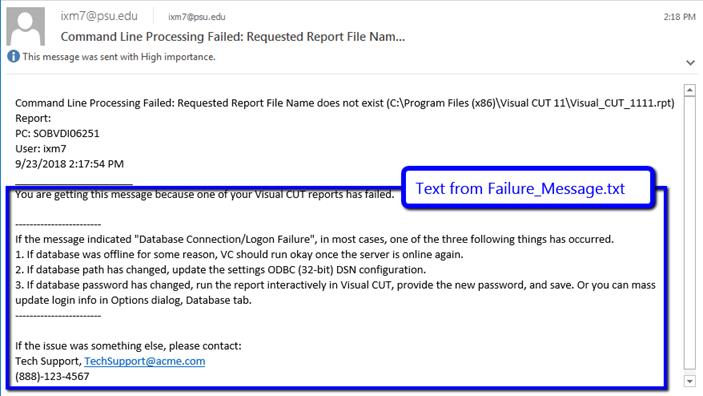Click the Report: label line
The height and width of the screenshot is (396, 703).
[33, 118]
